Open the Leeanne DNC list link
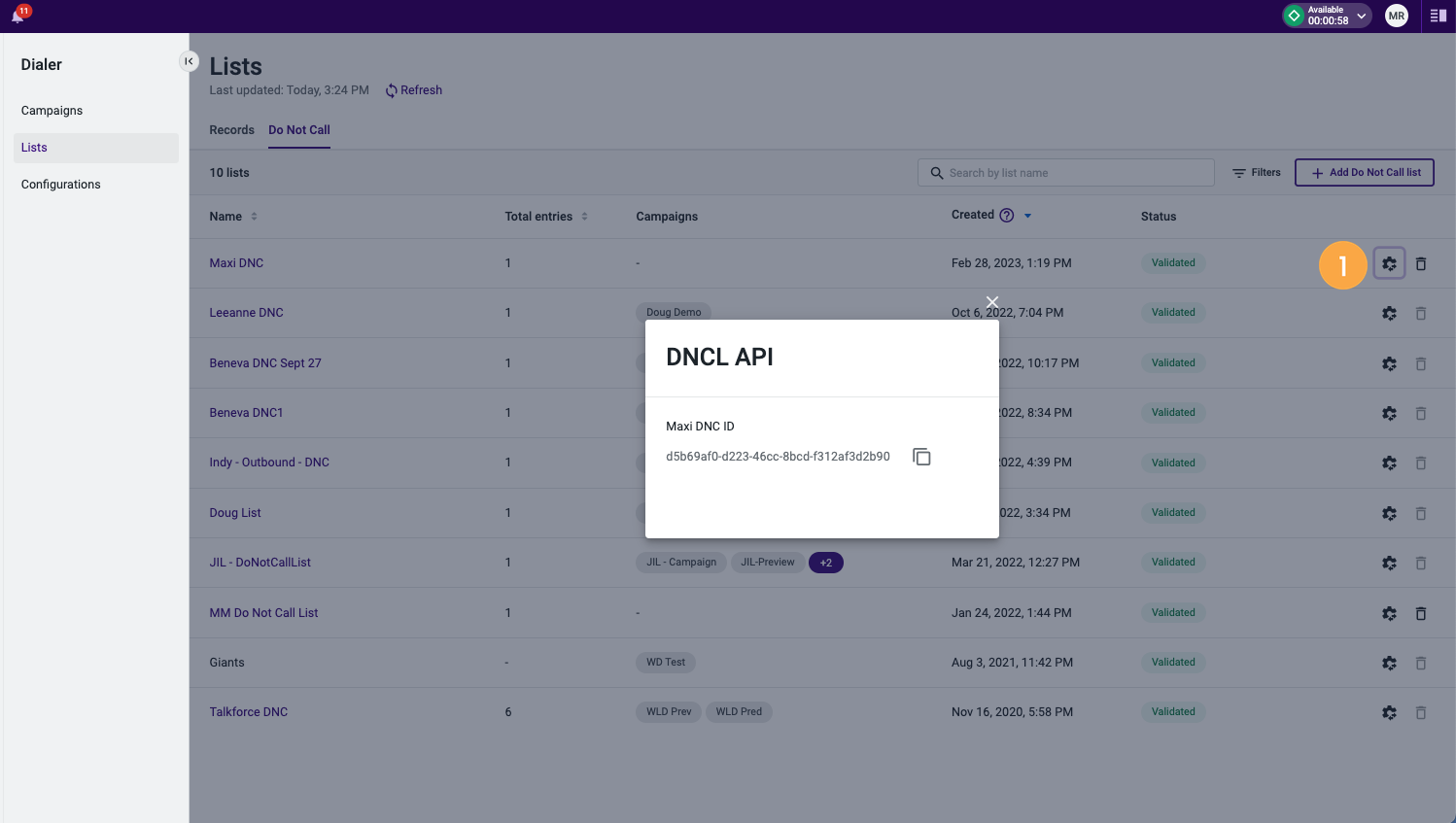 [x=246, y=312]
